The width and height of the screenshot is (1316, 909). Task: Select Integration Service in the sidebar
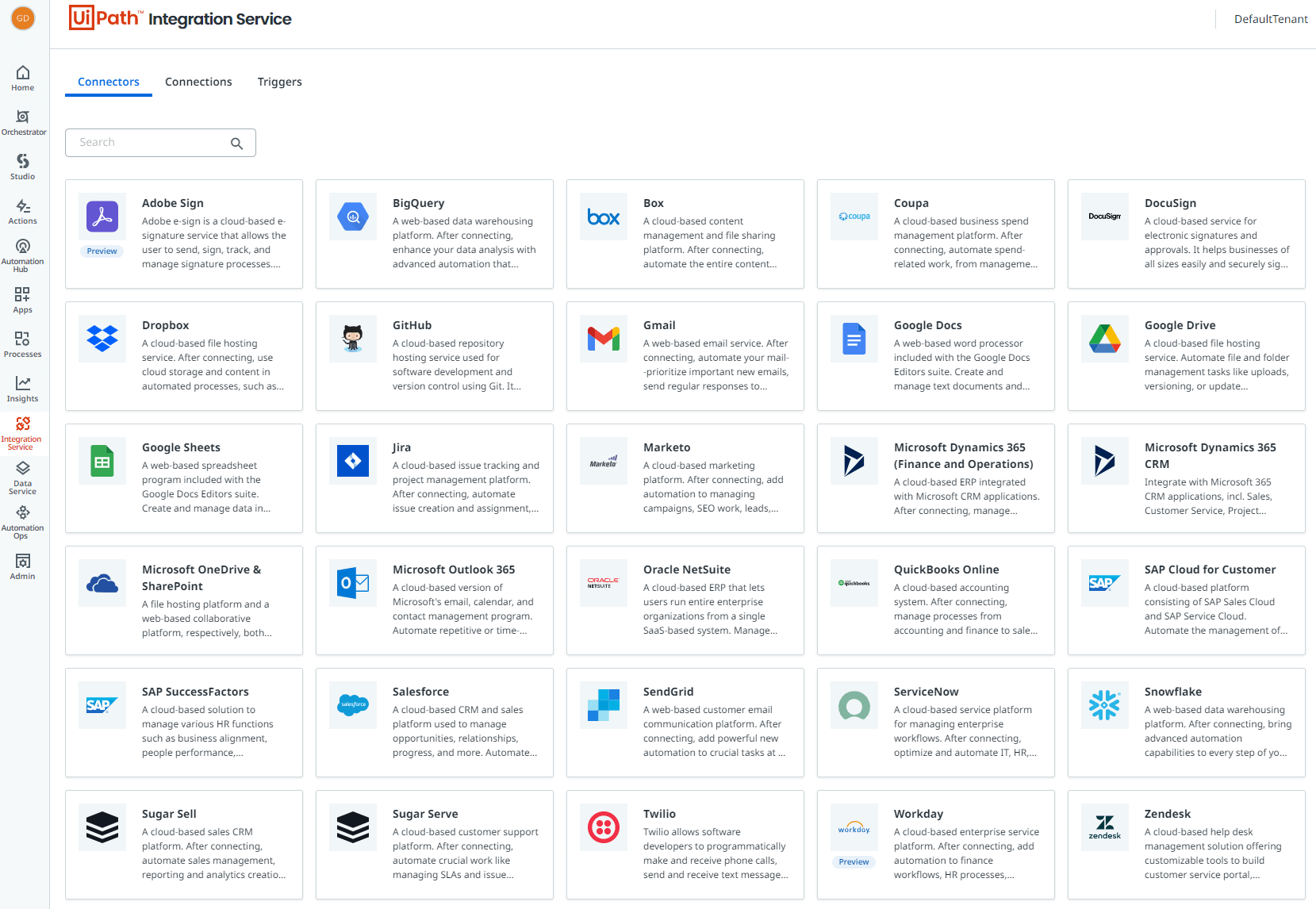click(x=23, y=433)
